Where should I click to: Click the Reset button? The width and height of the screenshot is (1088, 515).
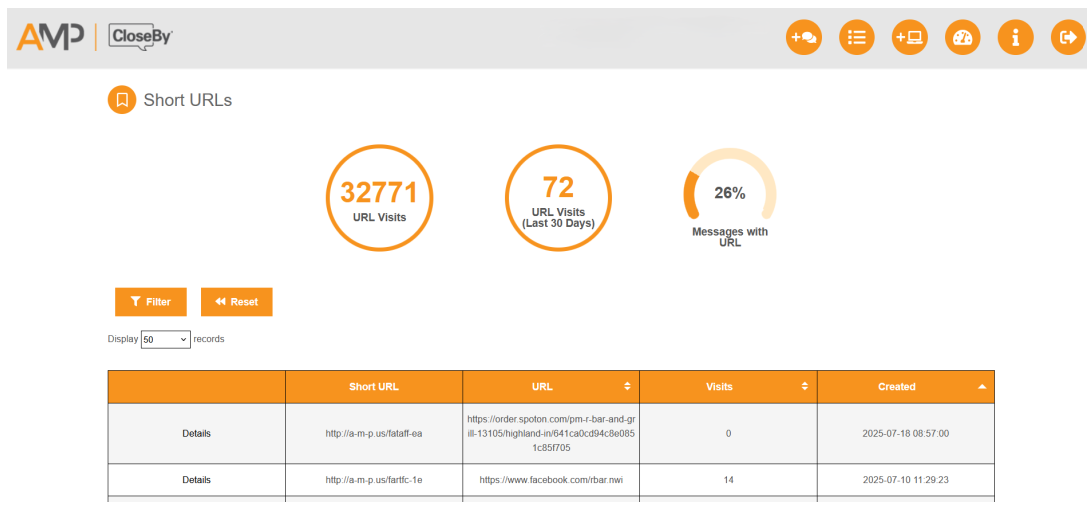point(236,302)
